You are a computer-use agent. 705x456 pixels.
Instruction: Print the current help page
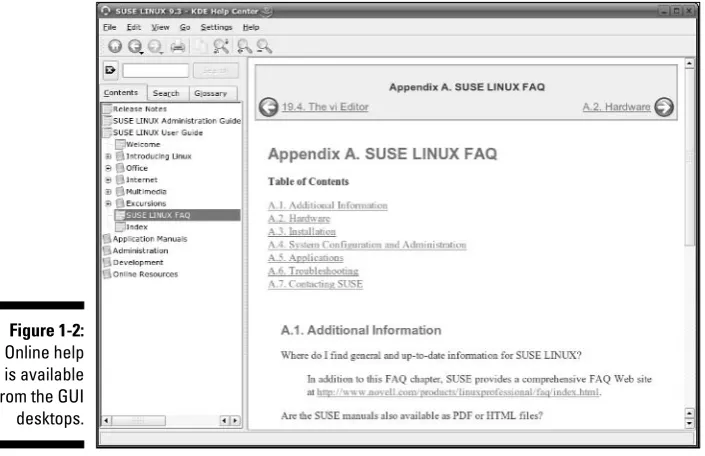(178, 46)
